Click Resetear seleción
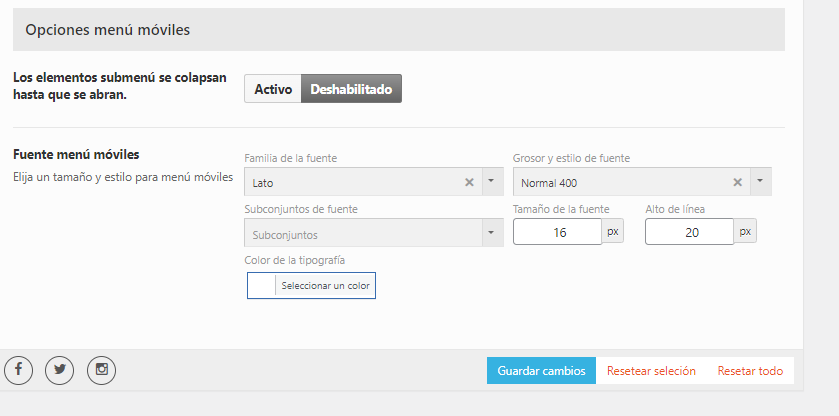839x416 pixels. tap(651, 370)
